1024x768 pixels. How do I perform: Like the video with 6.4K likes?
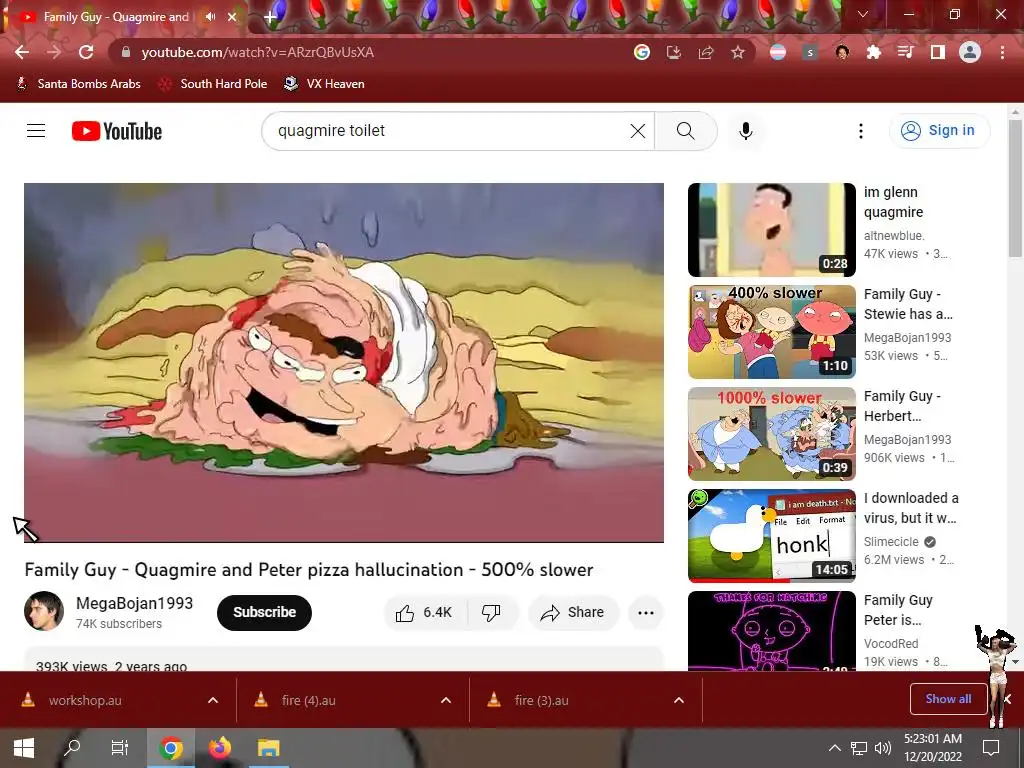(x=425, y=613)
